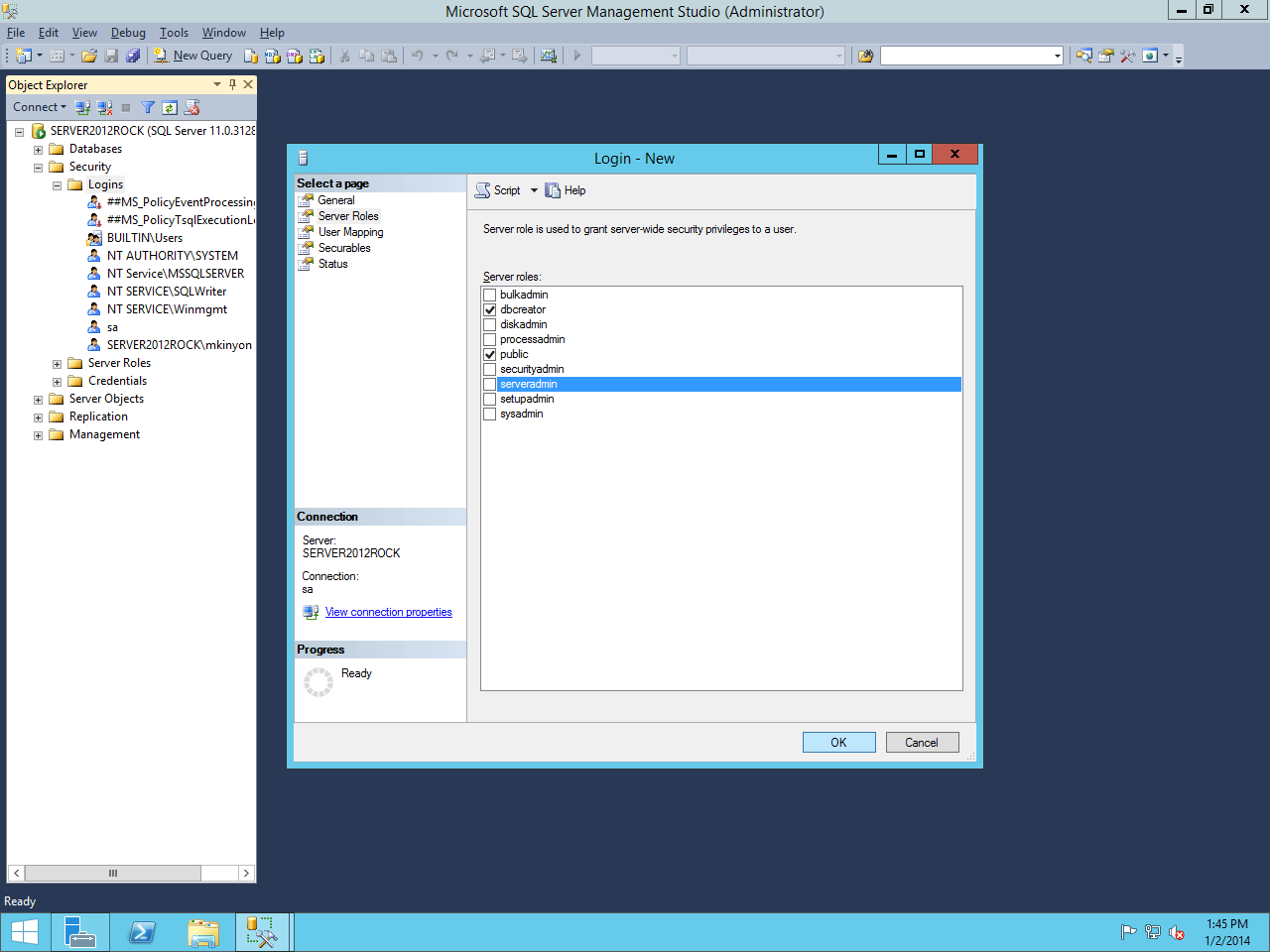Expand the Server Objects node
The width and height of the screenshot is (1270, 952).
pos(38,400)
